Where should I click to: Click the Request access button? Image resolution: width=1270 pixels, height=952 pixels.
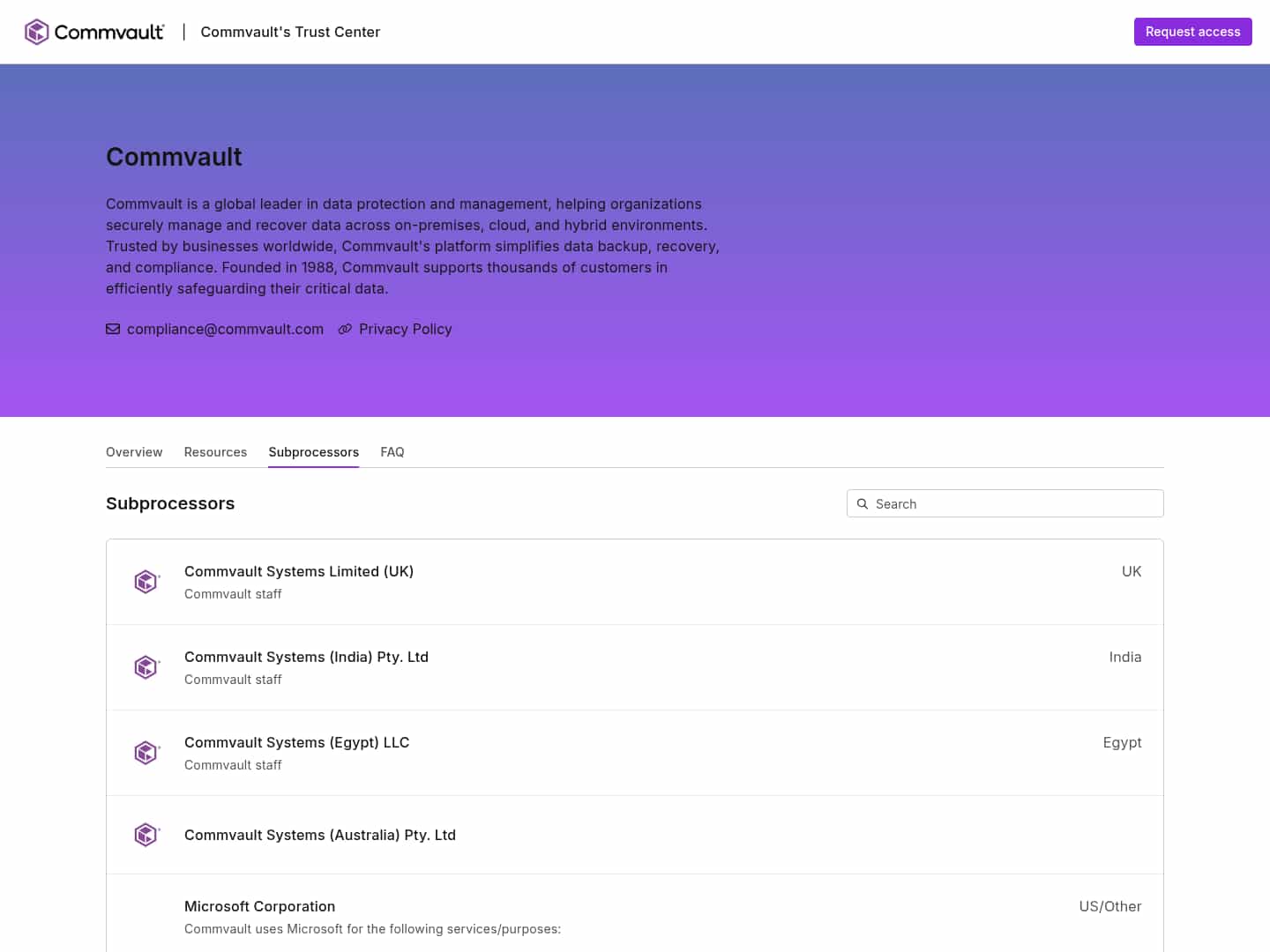point(1192,31)
